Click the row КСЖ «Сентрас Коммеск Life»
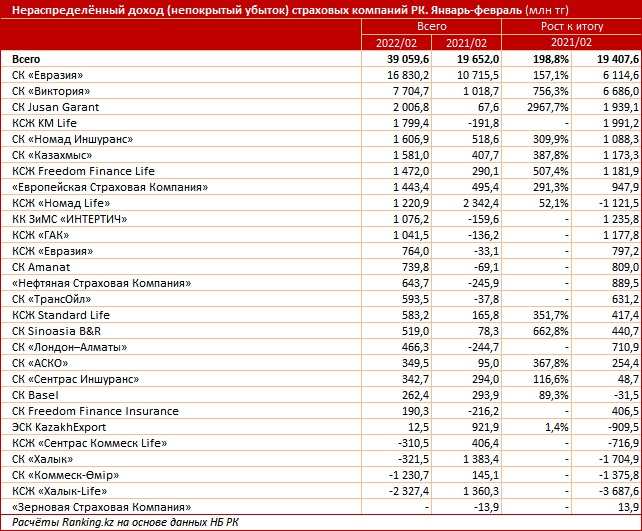This screenshot has width=642, height=531. pos(89,443)
